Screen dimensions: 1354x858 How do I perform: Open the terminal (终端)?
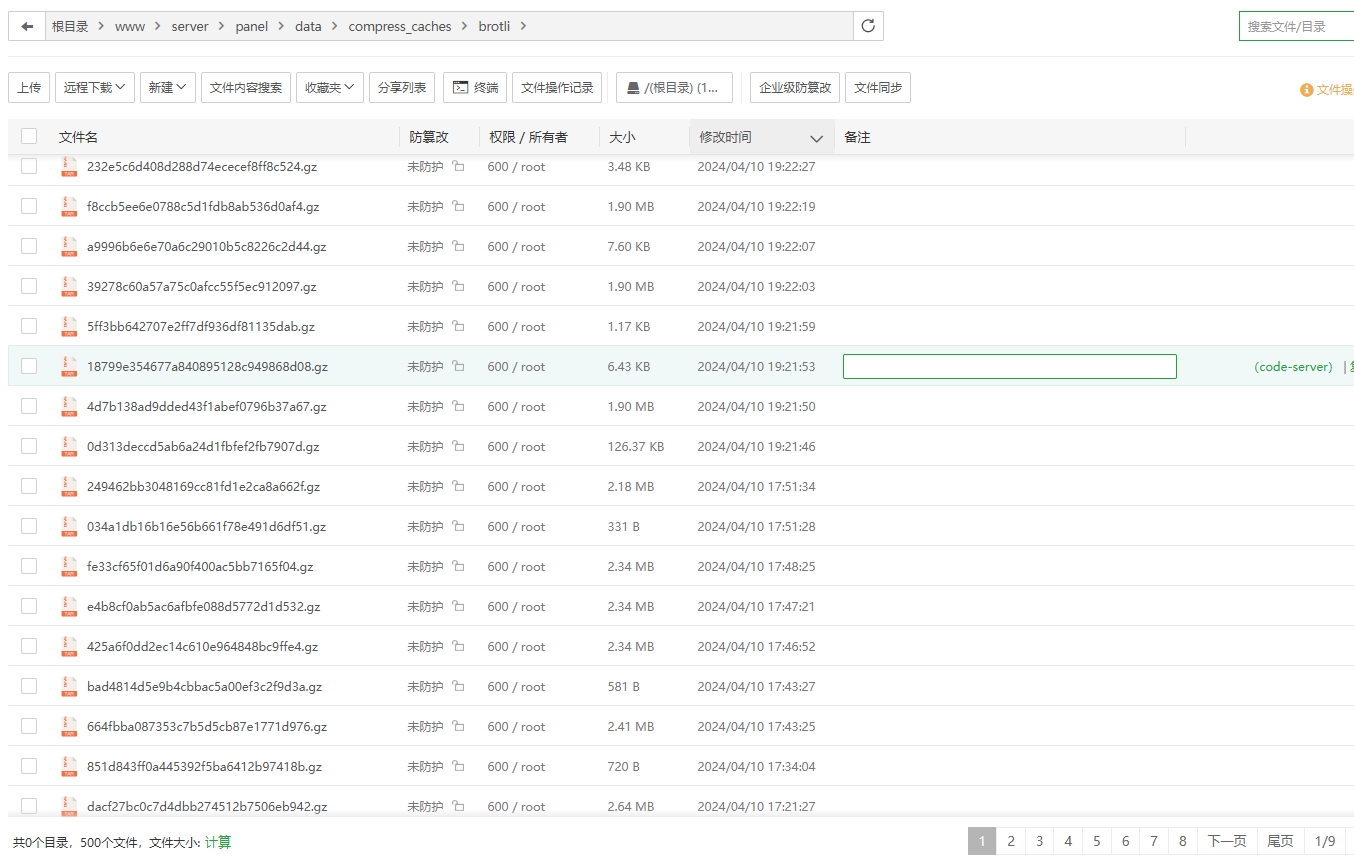pyautogui.click(x=475, y=88)
